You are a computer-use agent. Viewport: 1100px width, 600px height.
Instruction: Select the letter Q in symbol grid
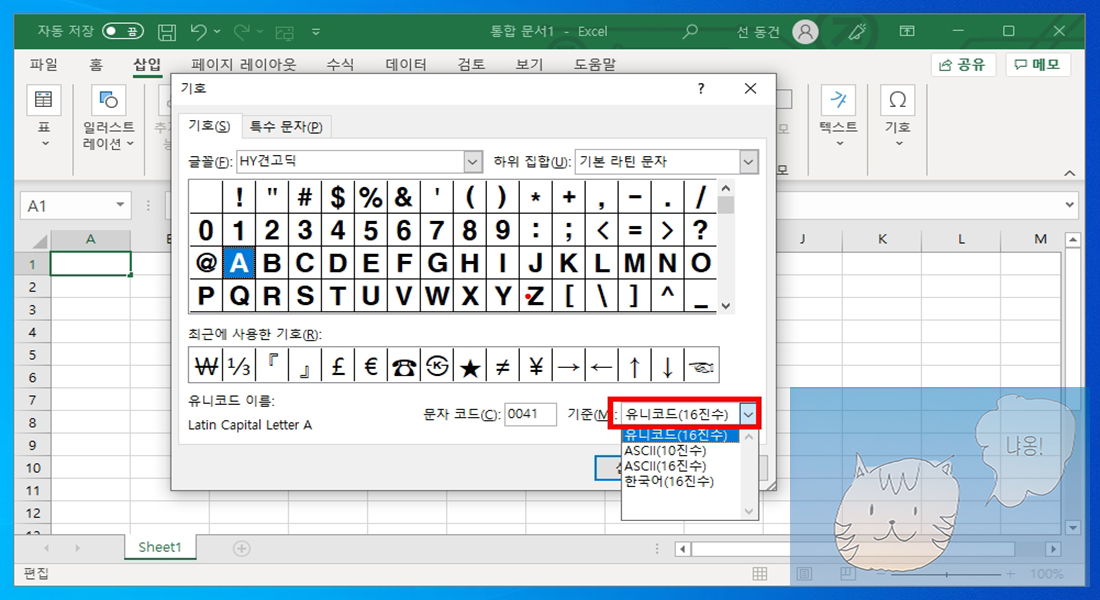[239, 296]
